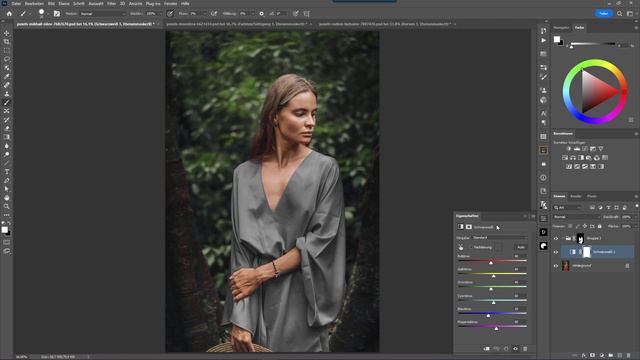Toggle adjustment visibility eye in Properties panel
Viewport: 640px width, 360px height.
(x=516, y=349)
